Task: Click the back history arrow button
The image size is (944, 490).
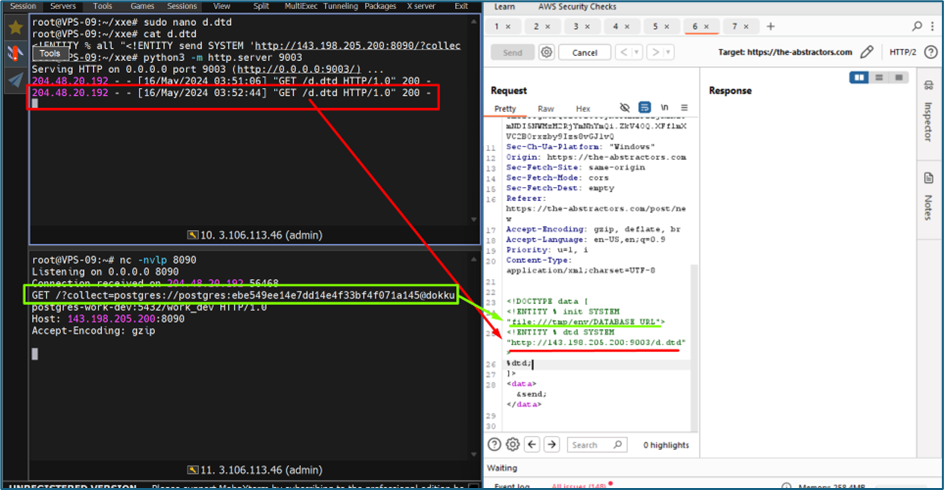Action: 624,52
